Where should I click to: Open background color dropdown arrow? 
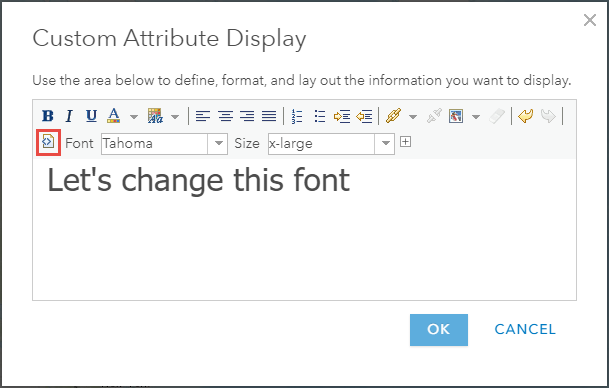click(x=175, y=117)
